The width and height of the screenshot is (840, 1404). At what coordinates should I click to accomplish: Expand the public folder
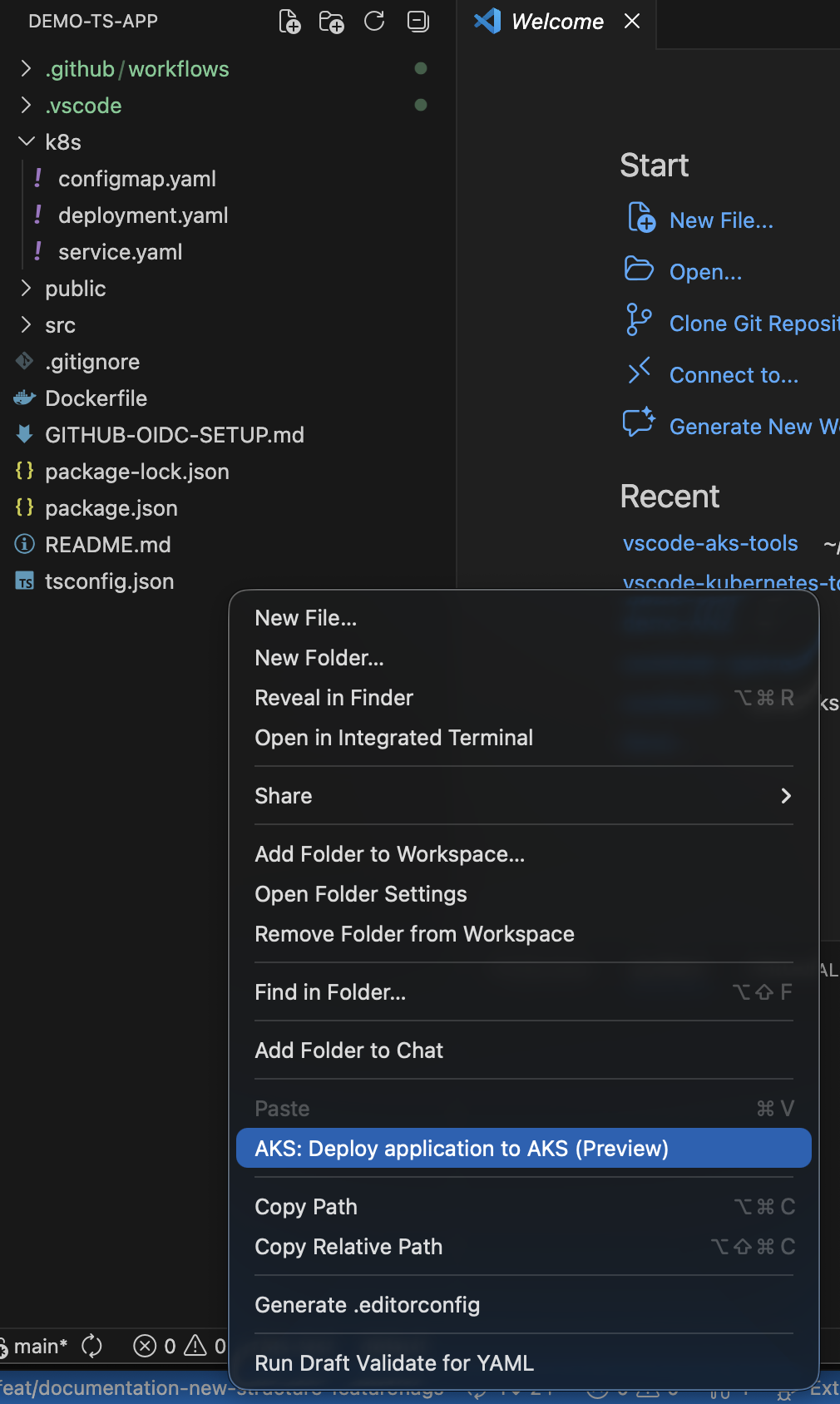click(26, 288)
